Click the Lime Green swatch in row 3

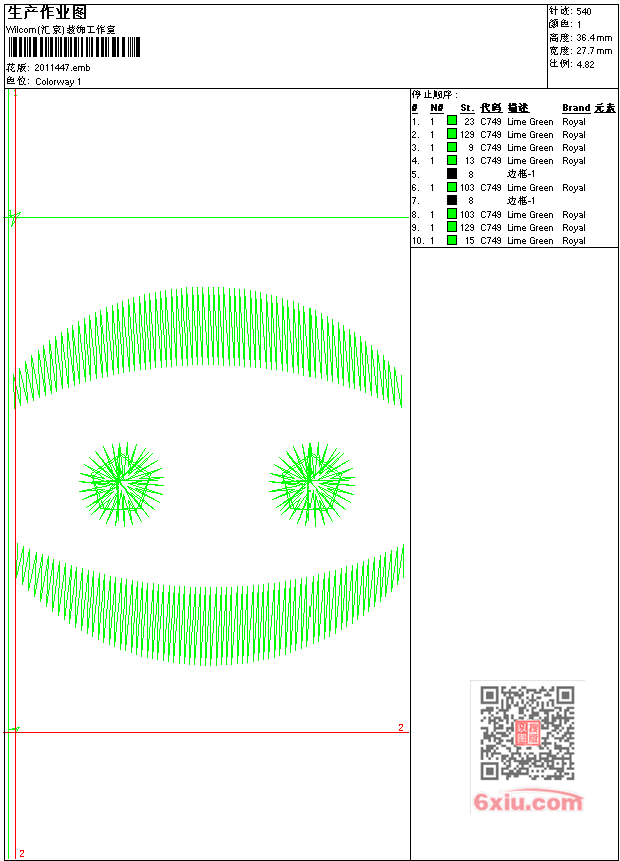tap(451, 147)
